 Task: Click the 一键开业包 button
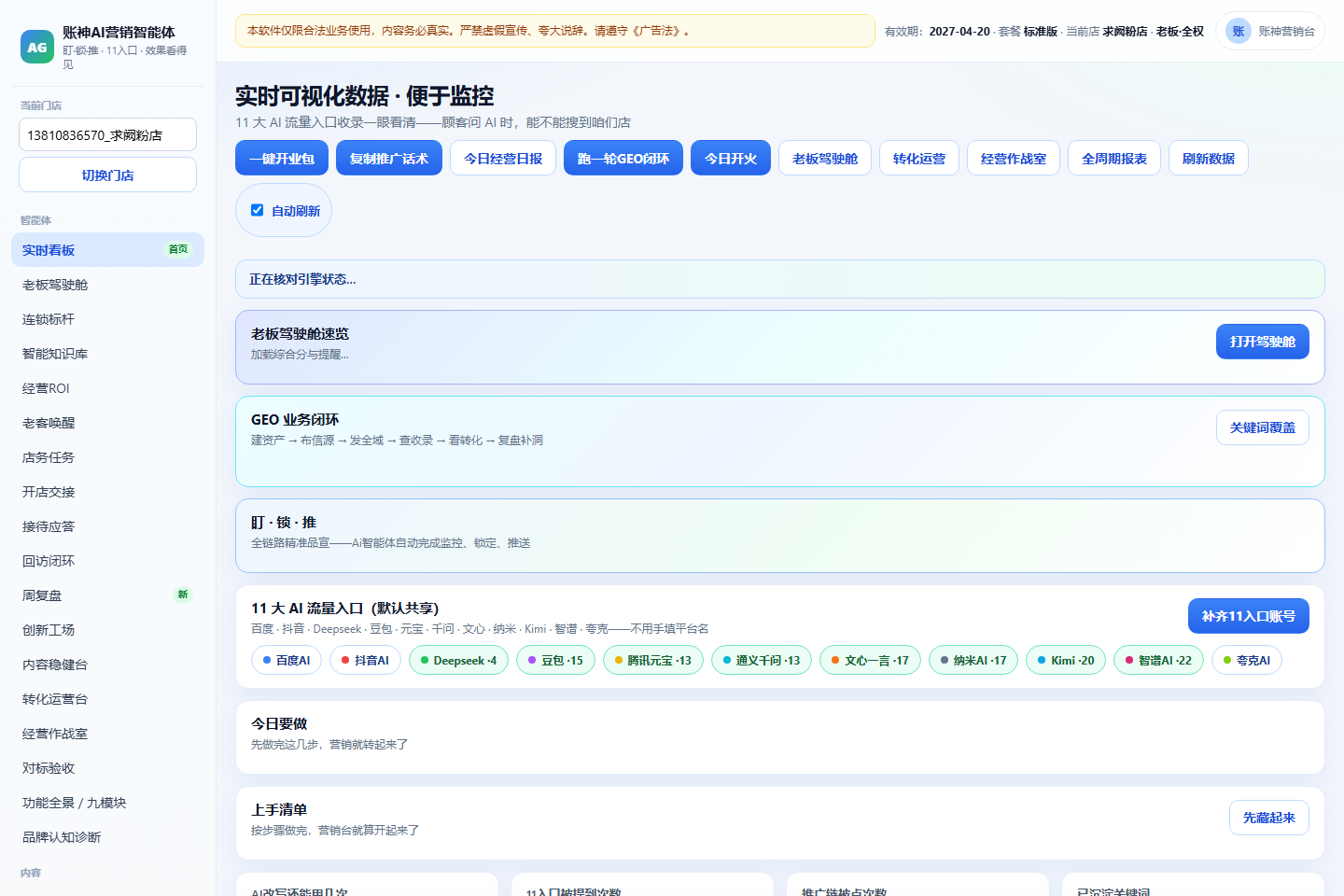tap(282, 159)
